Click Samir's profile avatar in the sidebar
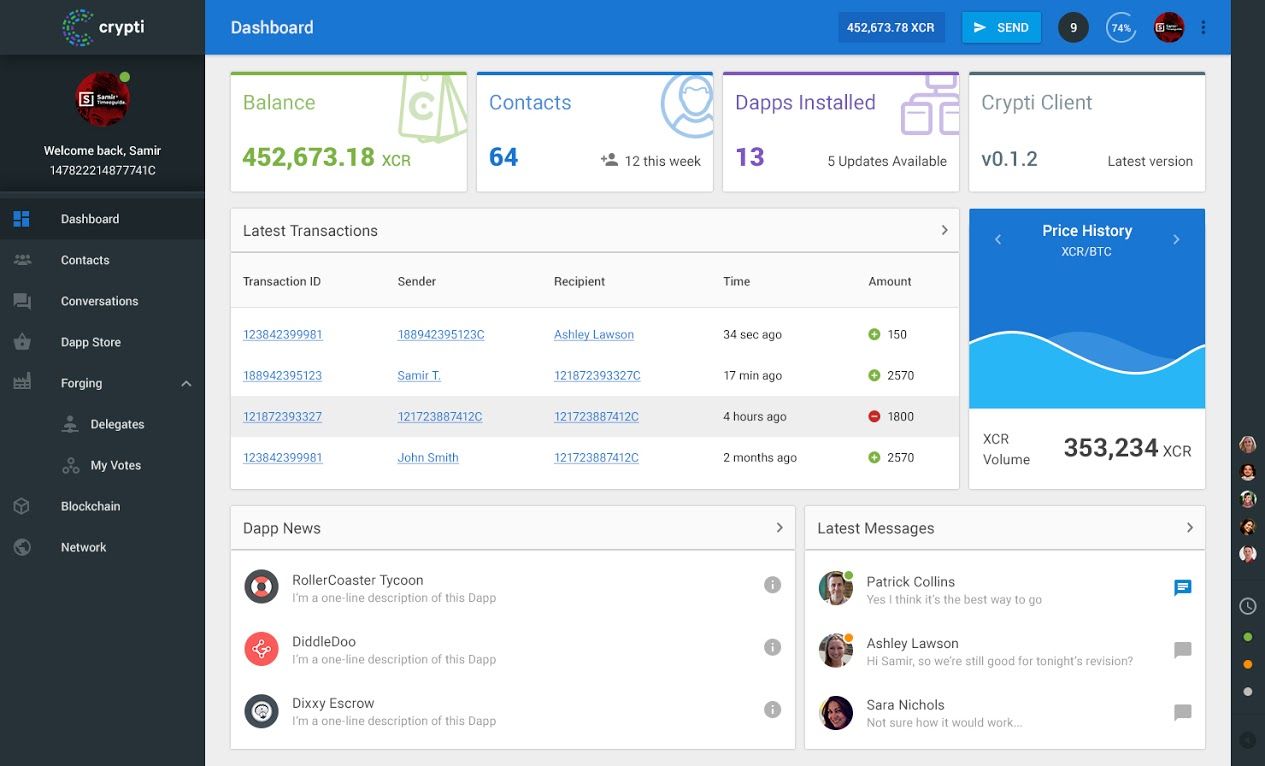 (101, 97)
